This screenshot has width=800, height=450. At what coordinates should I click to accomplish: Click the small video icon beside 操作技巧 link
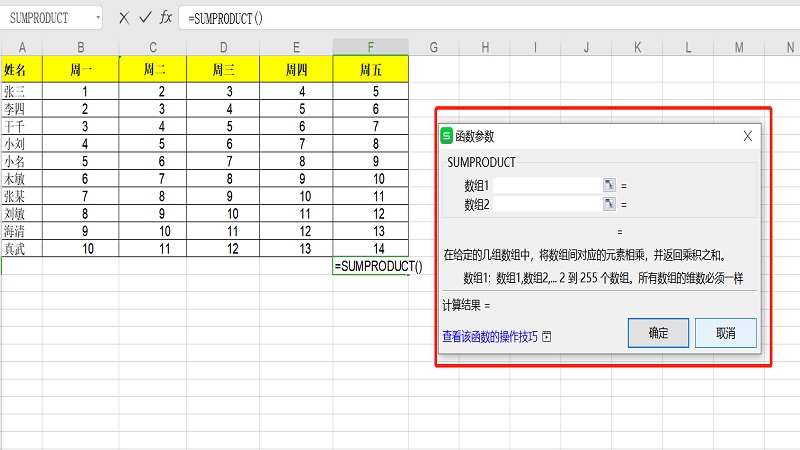click(x=547, y=338)
